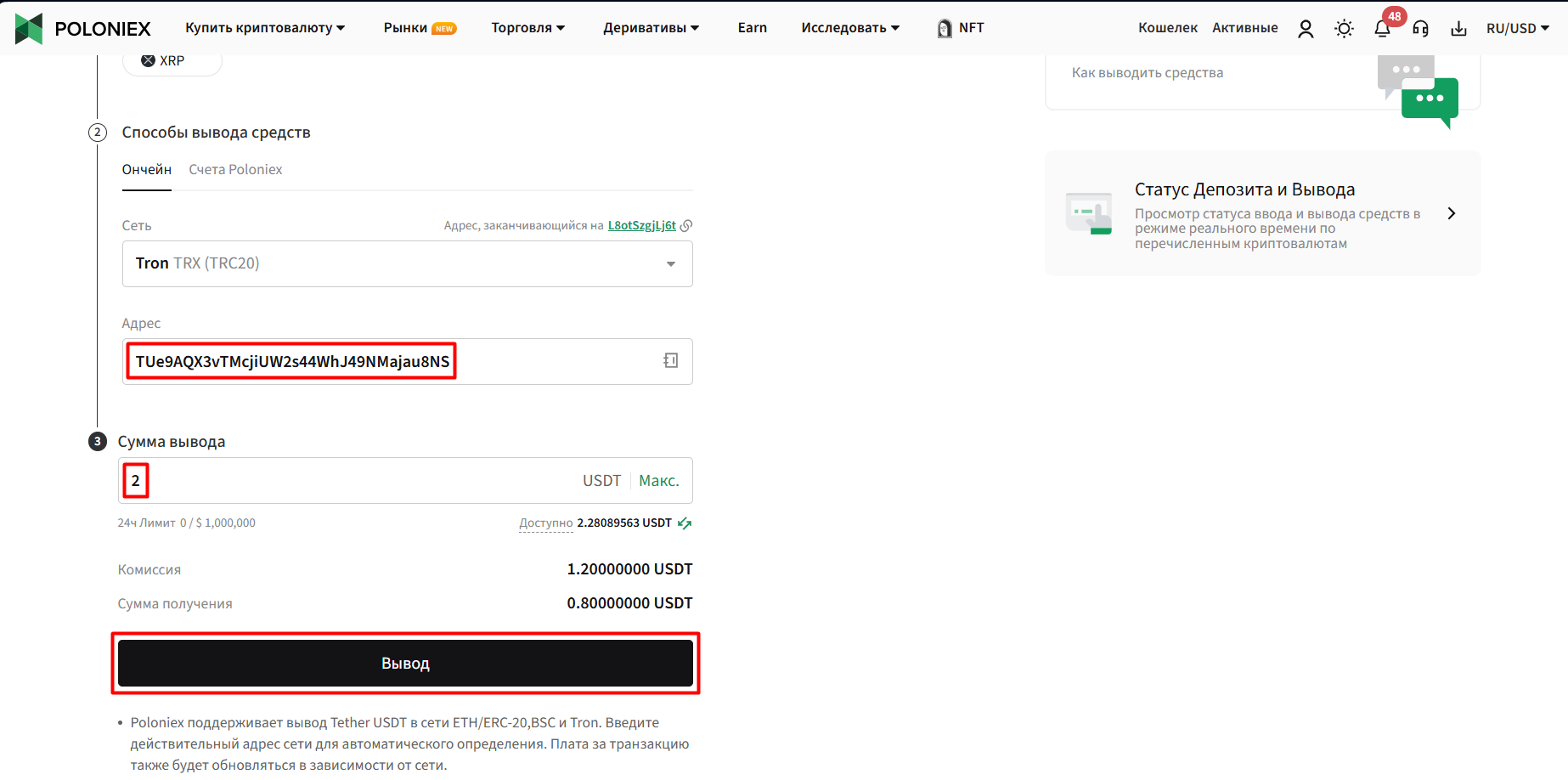Open the Купить криптовалюту dropdown menu

[265, 28]
